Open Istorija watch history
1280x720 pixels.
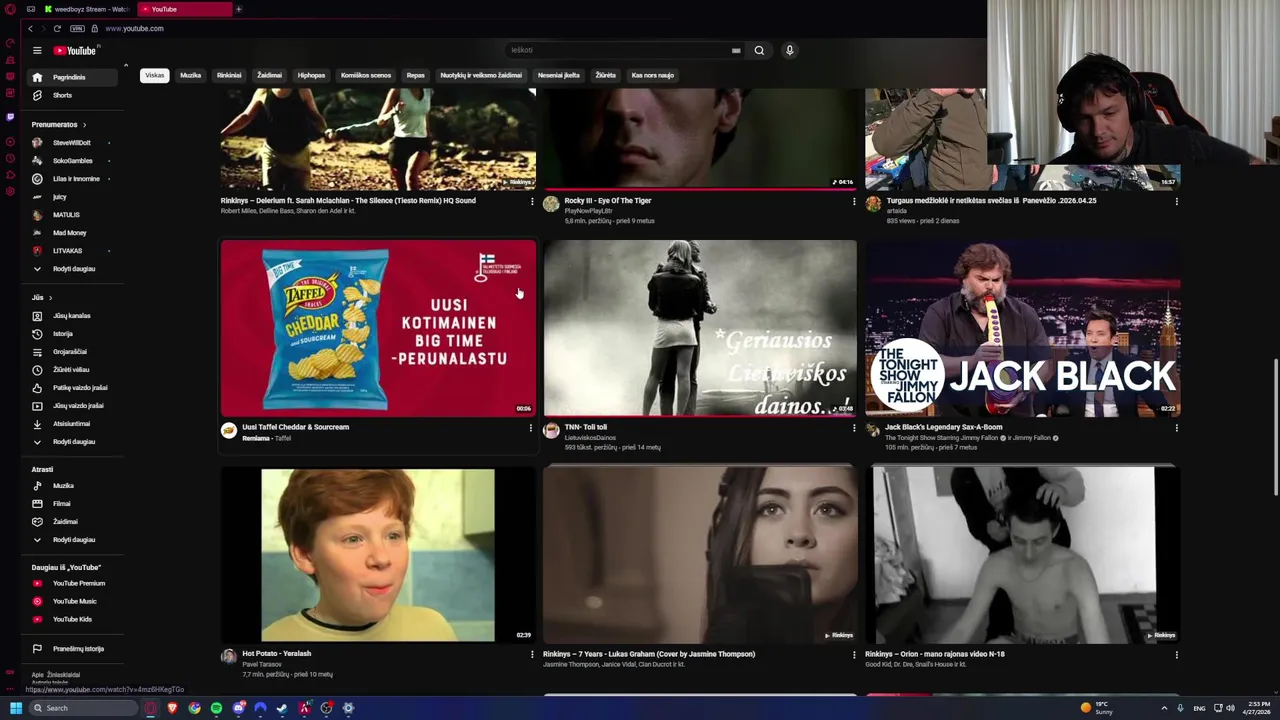(x=72, y=334)
